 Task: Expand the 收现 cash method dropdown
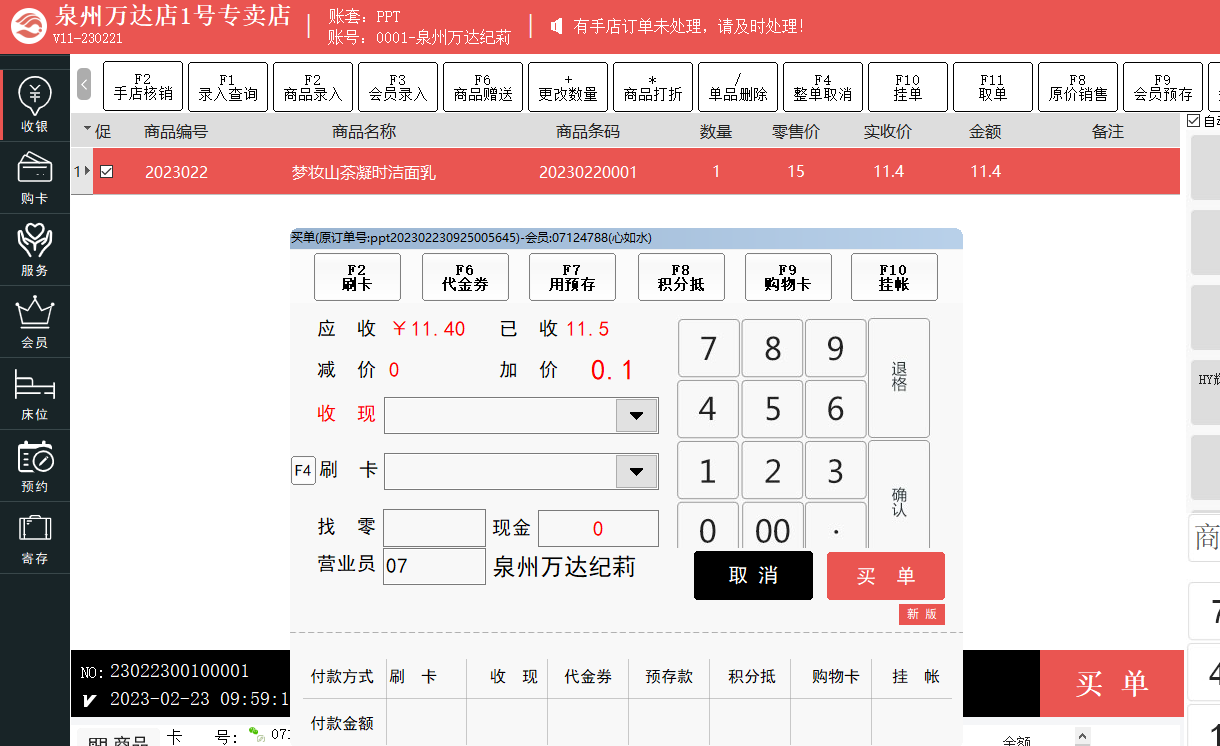click(x=636, y=415)
